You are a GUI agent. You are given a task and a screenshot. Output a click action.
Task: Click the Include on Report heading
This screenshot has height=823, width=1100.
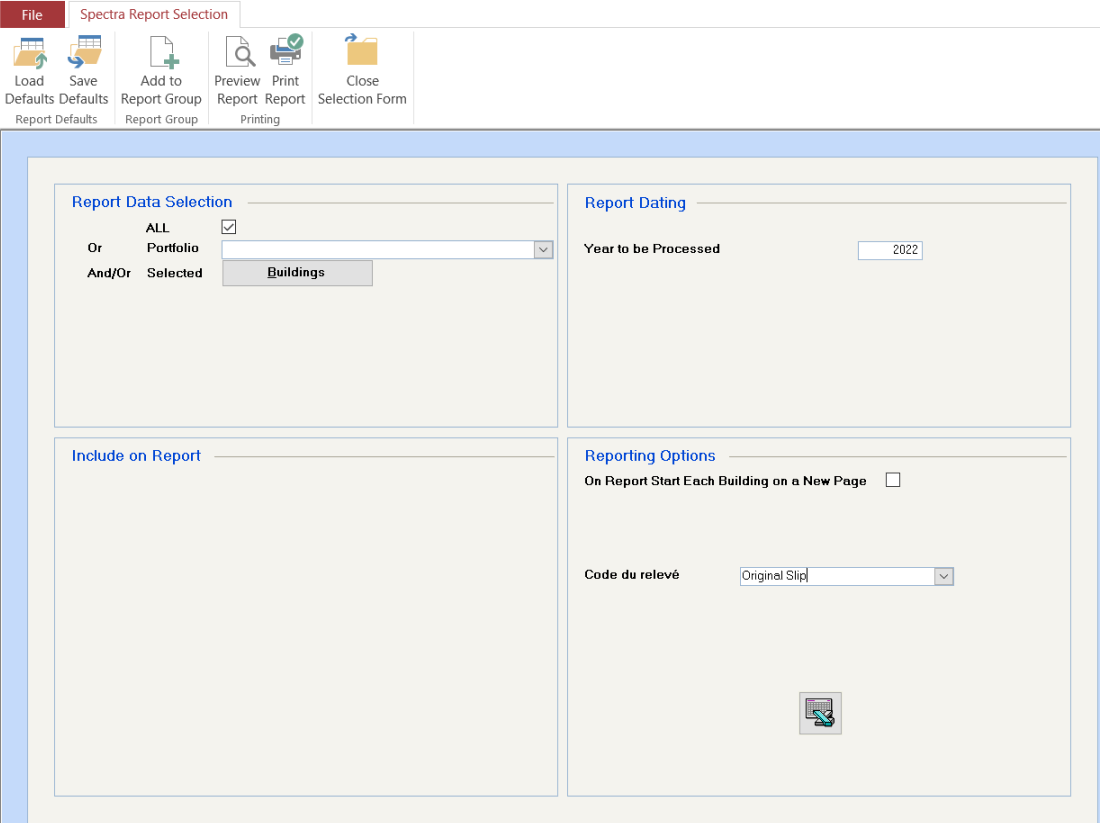pos(136,456)
